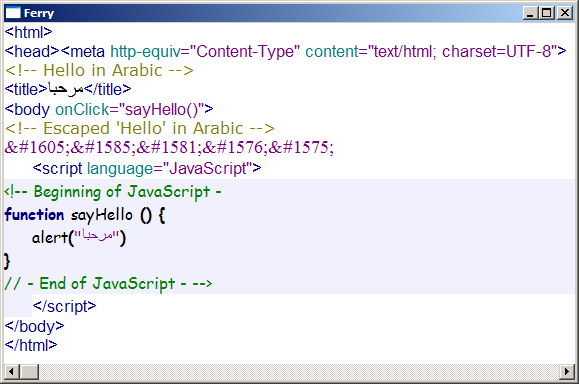Click the "Escaped 'Hello' in Arabic" comment
Screen dimensions: 579x384
(140, 128)
